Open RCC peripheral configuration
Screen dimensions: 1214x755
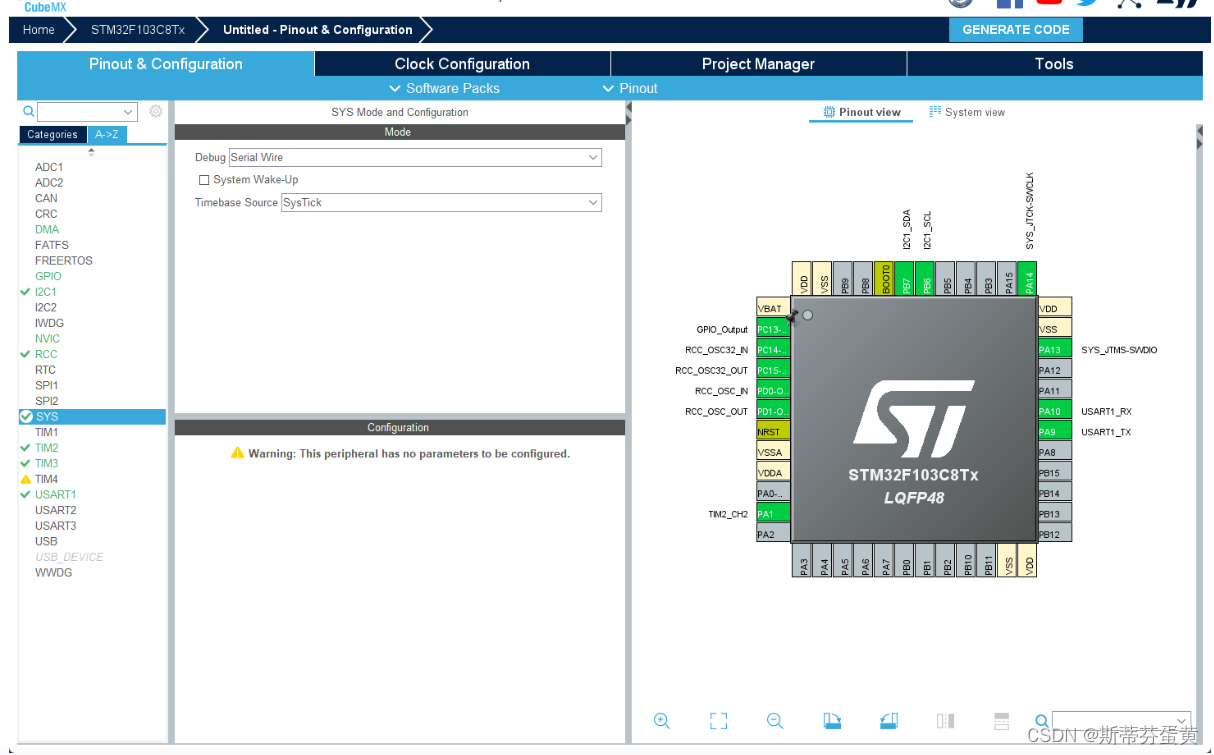point(46,354)
